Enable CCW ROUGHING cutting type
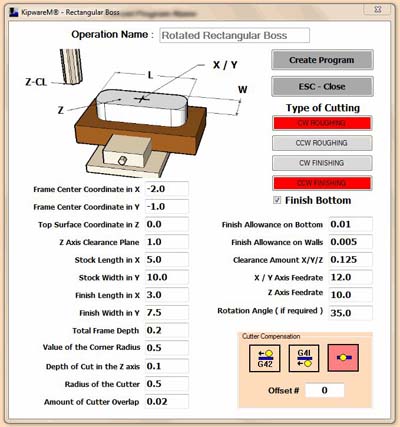 click(x=322, y=143)
